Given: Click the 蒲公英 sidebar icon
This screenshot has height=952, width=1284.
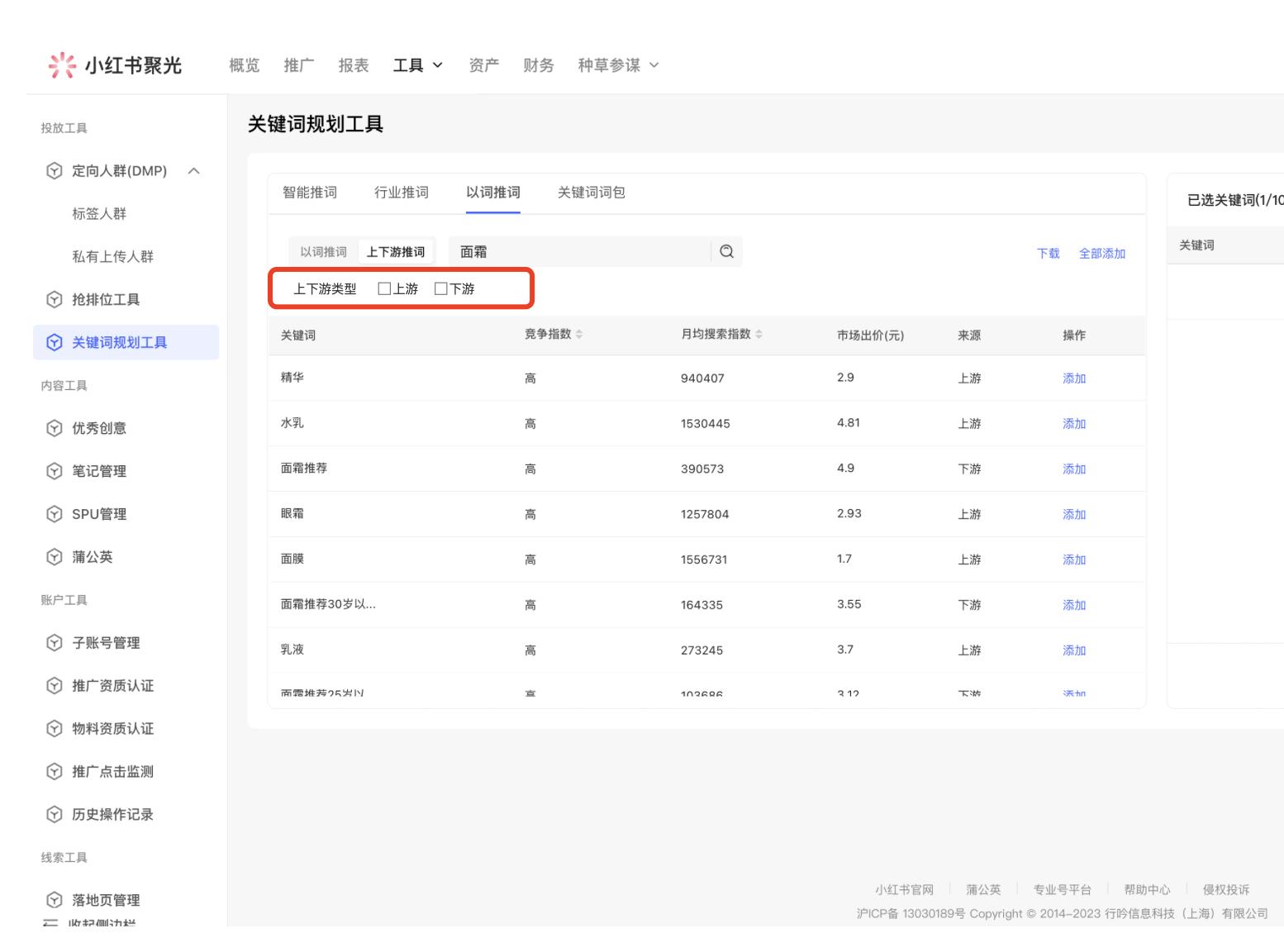Looking at the screenshot, I should pos(55,557).
